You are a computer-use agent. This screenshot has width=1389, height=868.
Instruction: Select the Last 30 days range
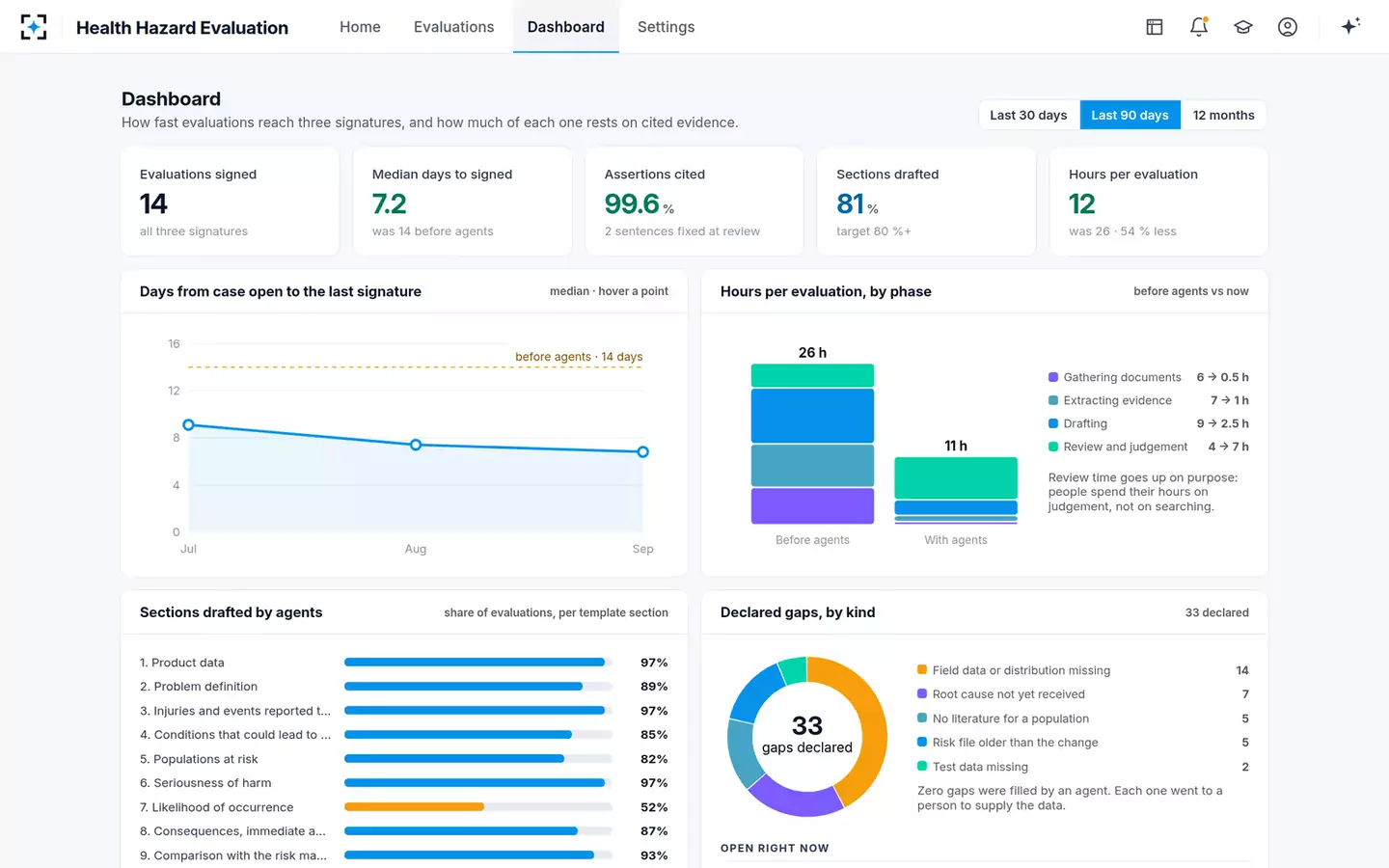1028,115
